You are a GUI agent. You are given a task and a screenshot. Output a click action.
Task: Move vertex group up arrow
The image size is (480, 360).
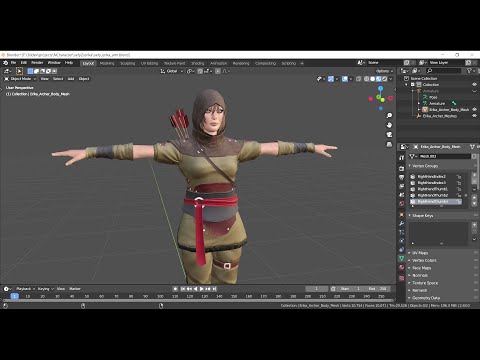click(x=474, y=197)
